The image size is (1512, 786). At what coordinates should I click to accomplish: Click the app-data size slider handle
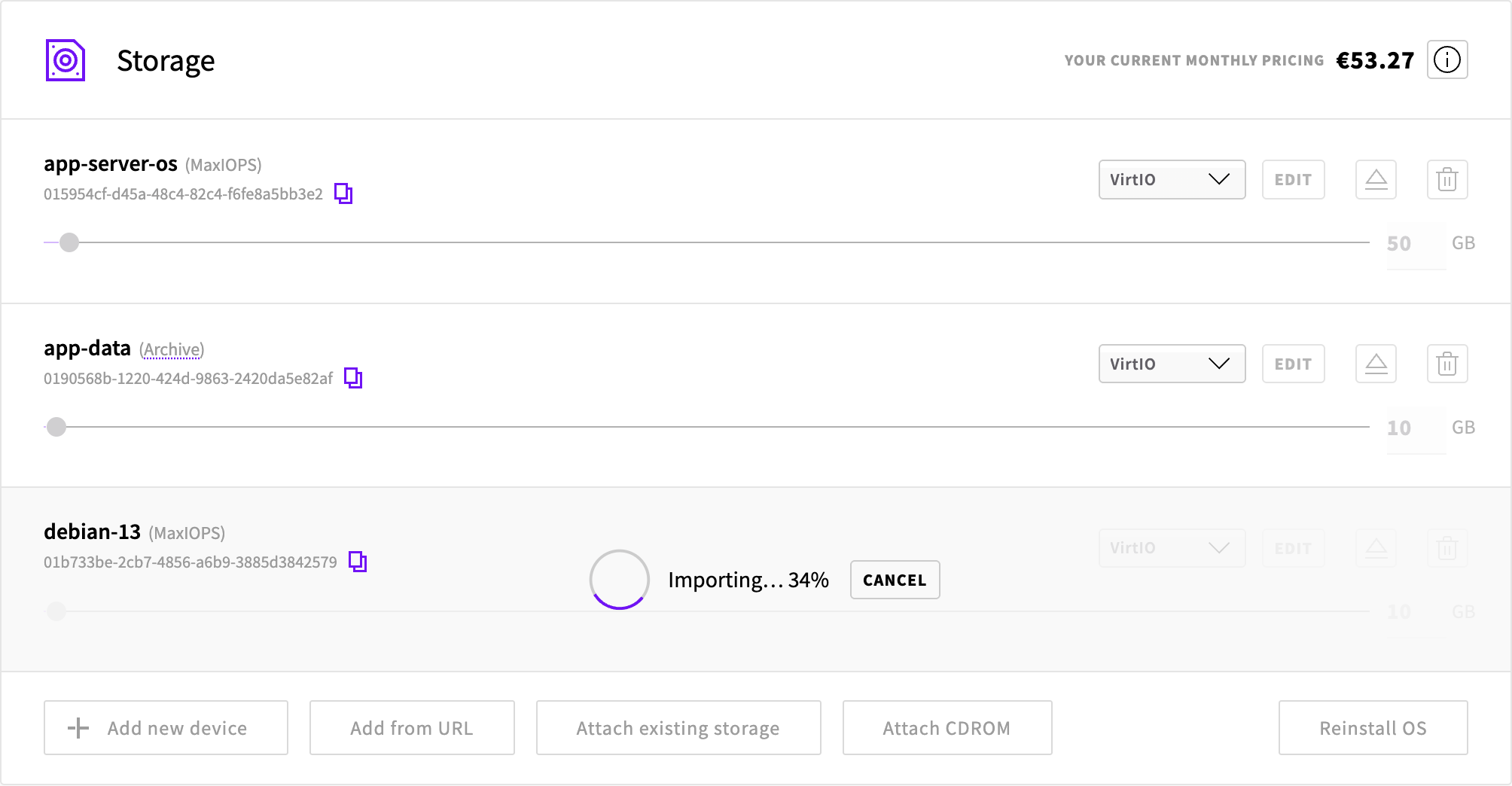[56, 427]
